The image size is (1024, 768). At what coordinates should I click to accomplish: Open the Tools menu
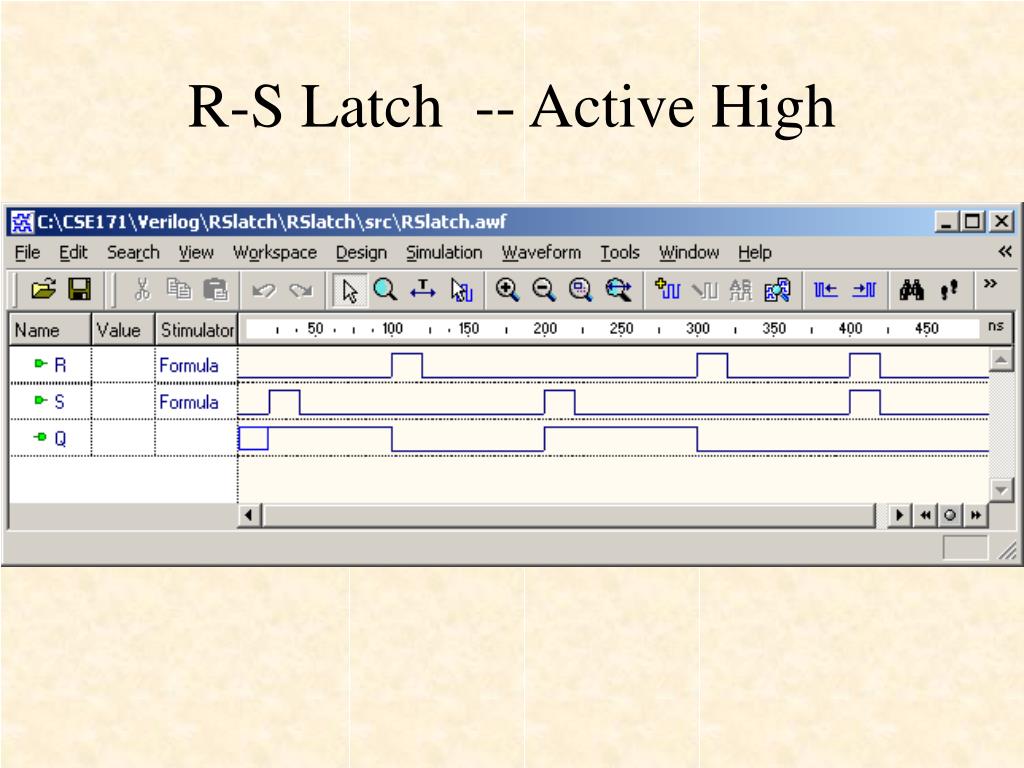[x=620, y=252]
